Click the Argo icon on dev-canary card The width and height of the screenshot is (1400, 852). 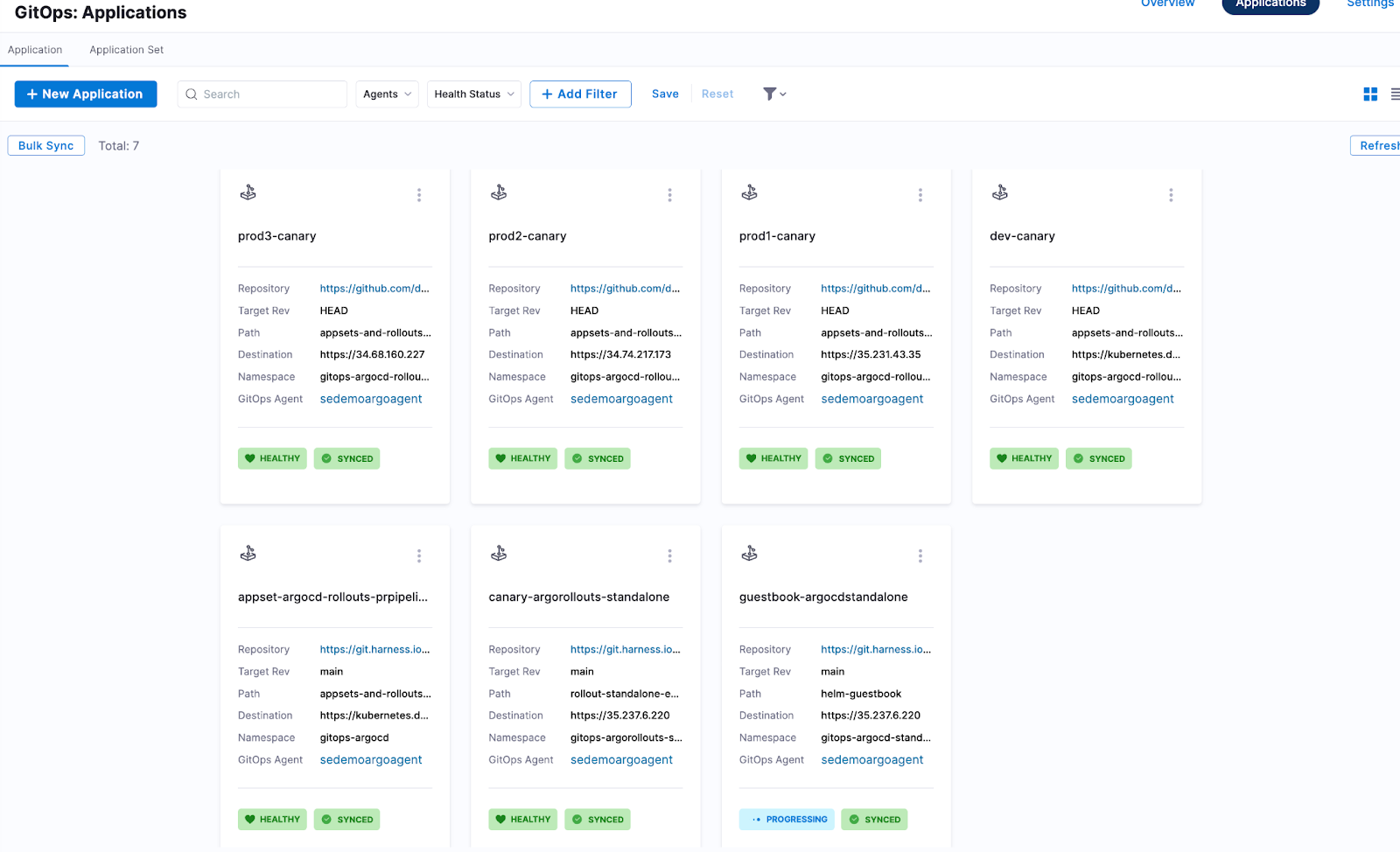click(x=1000, y=192)
